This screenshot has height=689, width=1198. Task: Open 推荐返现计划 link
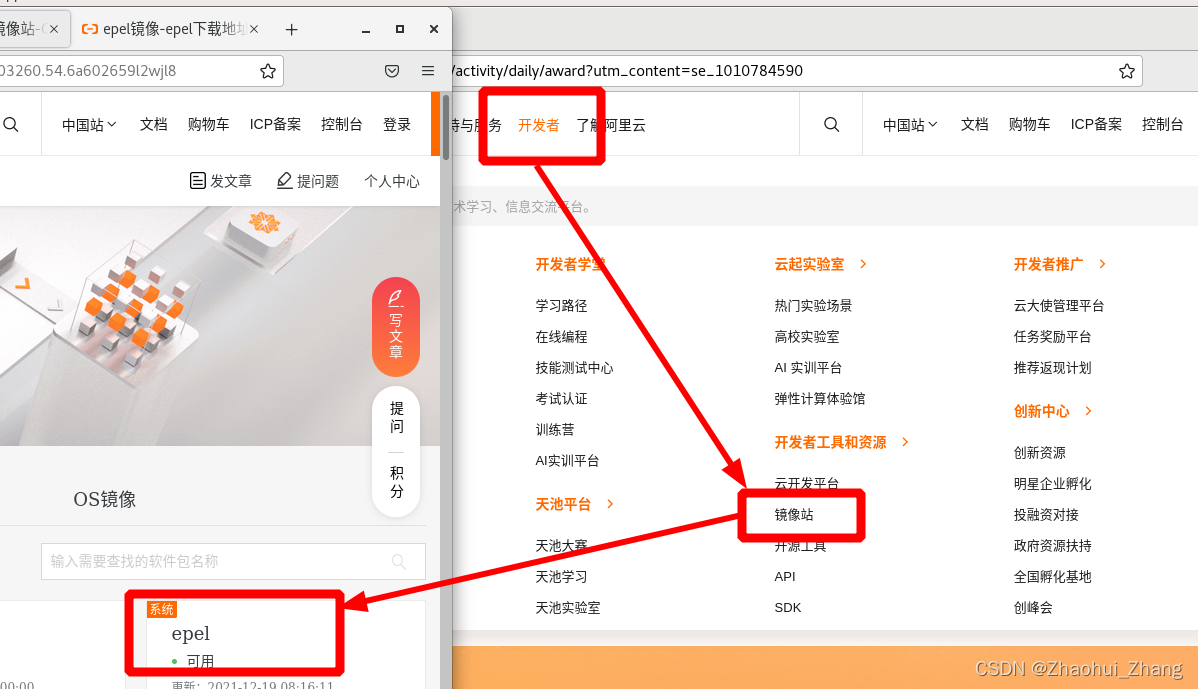(1052, 368)
